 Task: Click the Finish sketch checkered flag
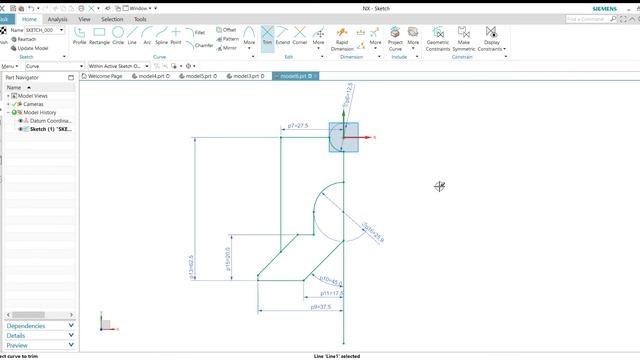click(x=3, y=31)
